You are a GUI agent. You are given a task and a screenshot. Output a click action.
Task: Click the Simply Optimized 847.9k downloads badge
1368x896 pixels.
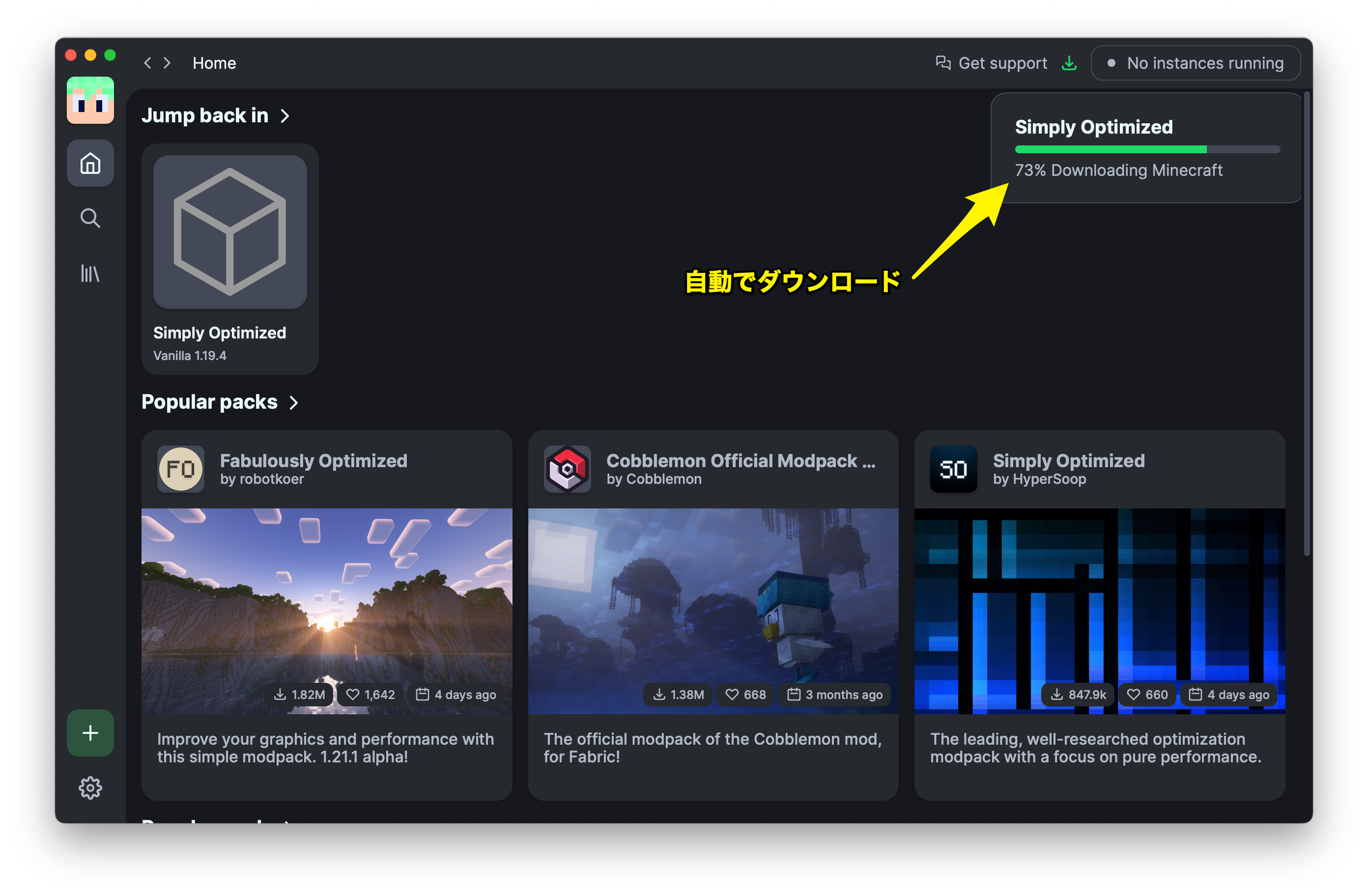click(x=1078, y=694)
